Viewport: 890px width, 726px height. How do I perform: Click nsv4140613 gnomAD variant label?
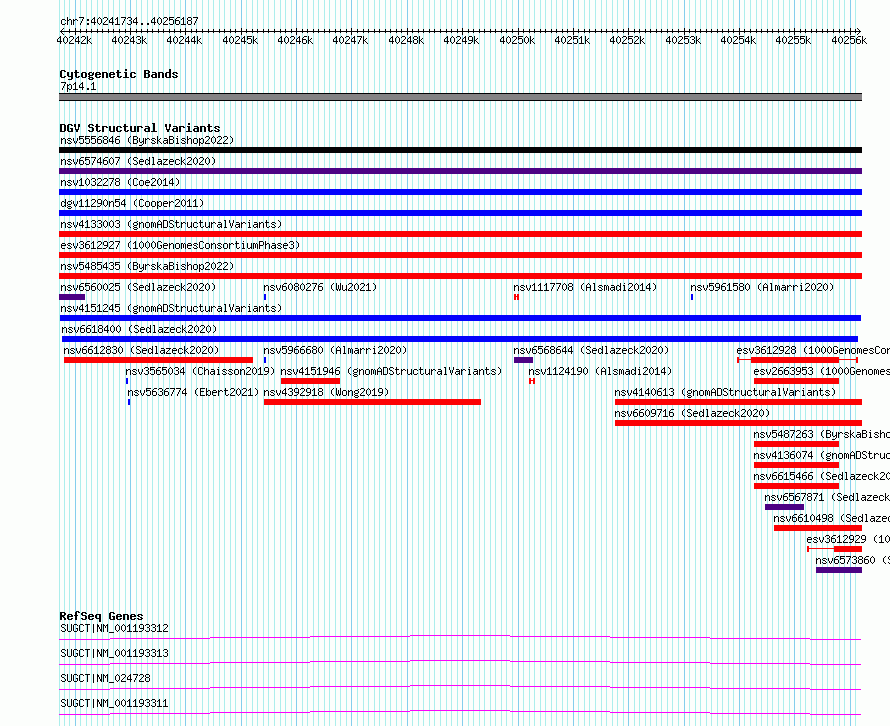(x=725, y=392)
